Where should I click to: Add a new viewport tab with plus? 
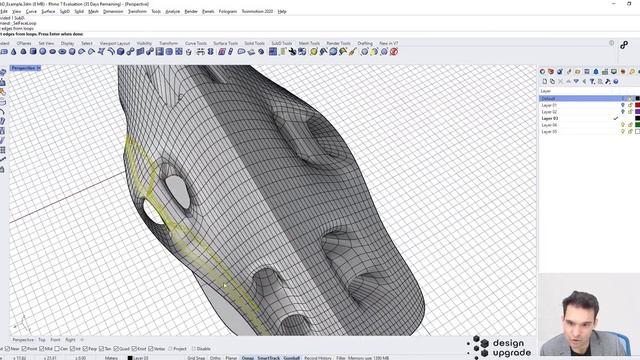[x=82, y=340]
